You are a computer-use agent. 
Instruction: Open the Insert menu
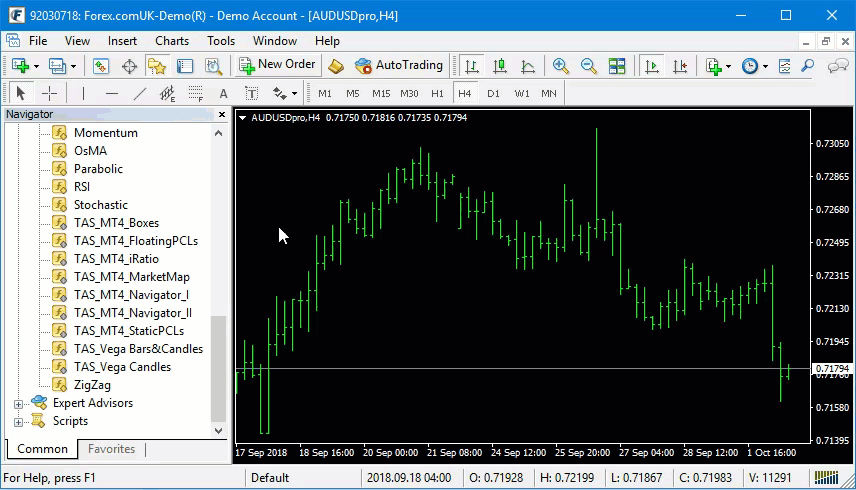(x=122, y=41)
